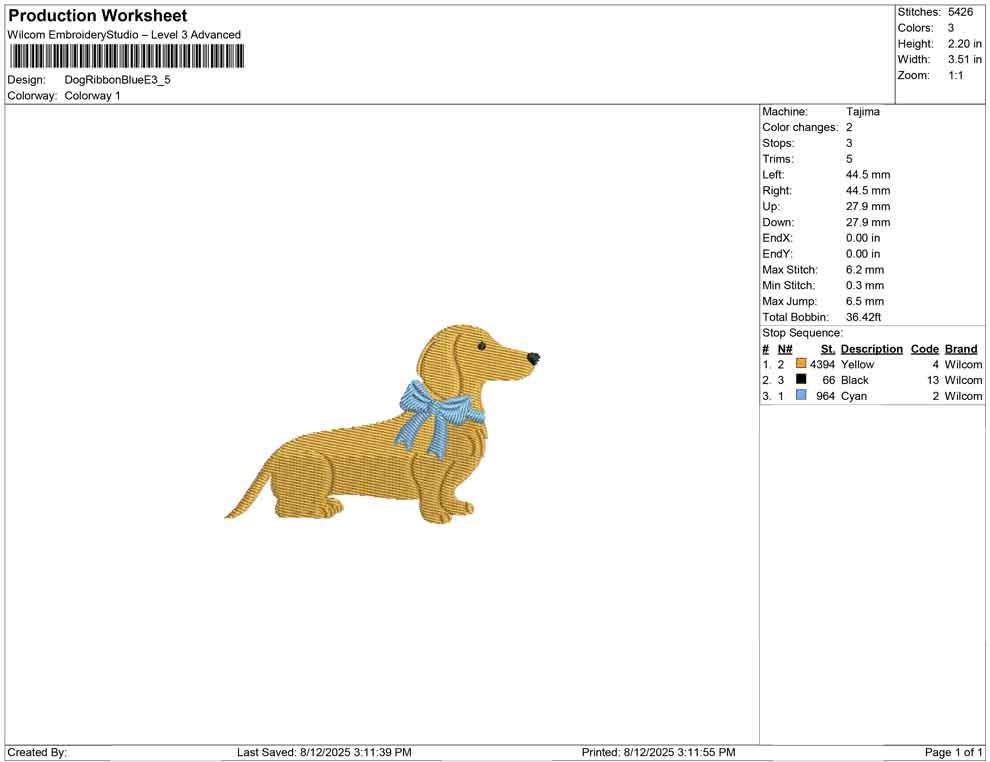Click the Cyan color swatch in Stop Sequence

(x=800, y=396)
